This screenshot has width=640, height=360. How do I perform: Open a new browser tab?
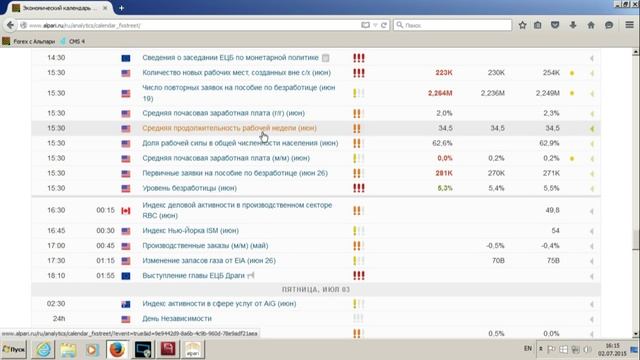click(x=121, y=8)
